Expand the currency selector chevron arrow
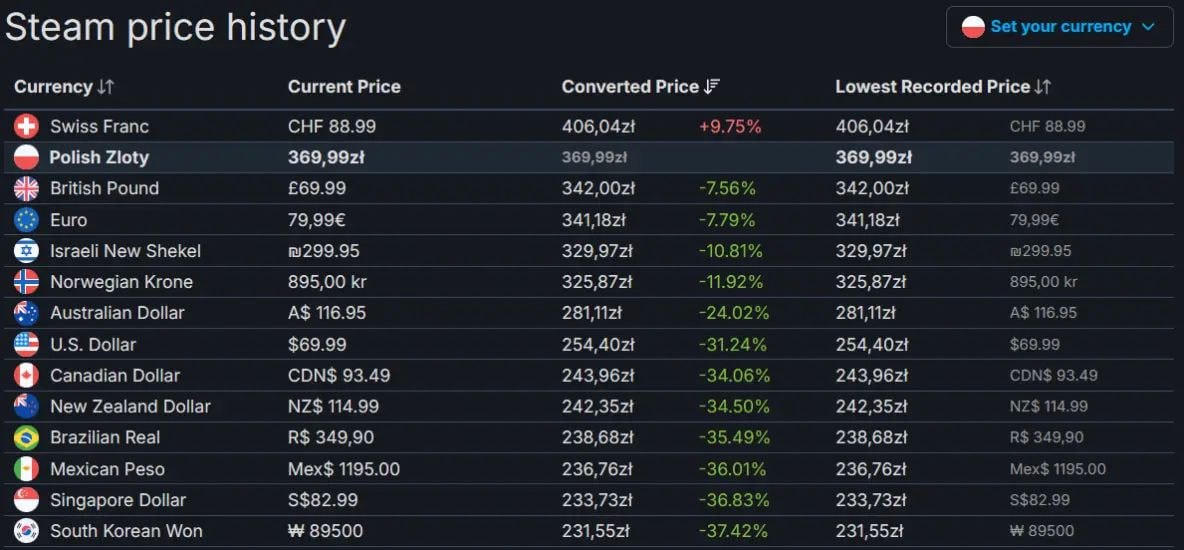Viewport: 1184px width, 550px height. click(1148, 27)
